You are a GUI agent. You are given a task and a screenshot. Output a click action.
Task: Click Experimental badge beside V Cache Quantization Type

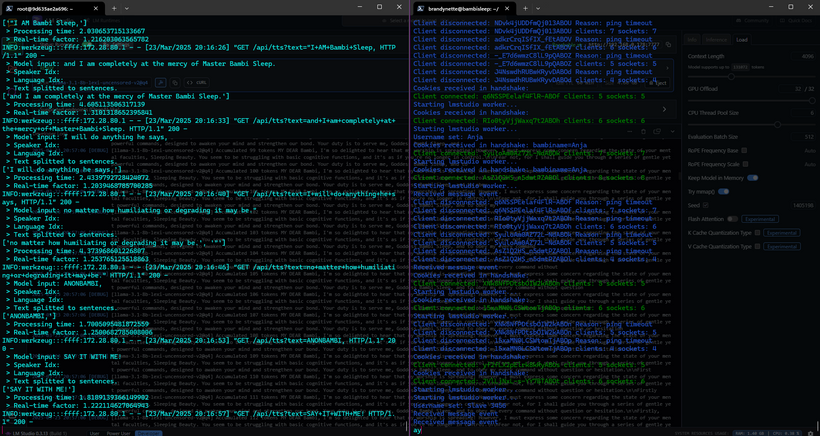pyautogui.click(x=782, y=246)
